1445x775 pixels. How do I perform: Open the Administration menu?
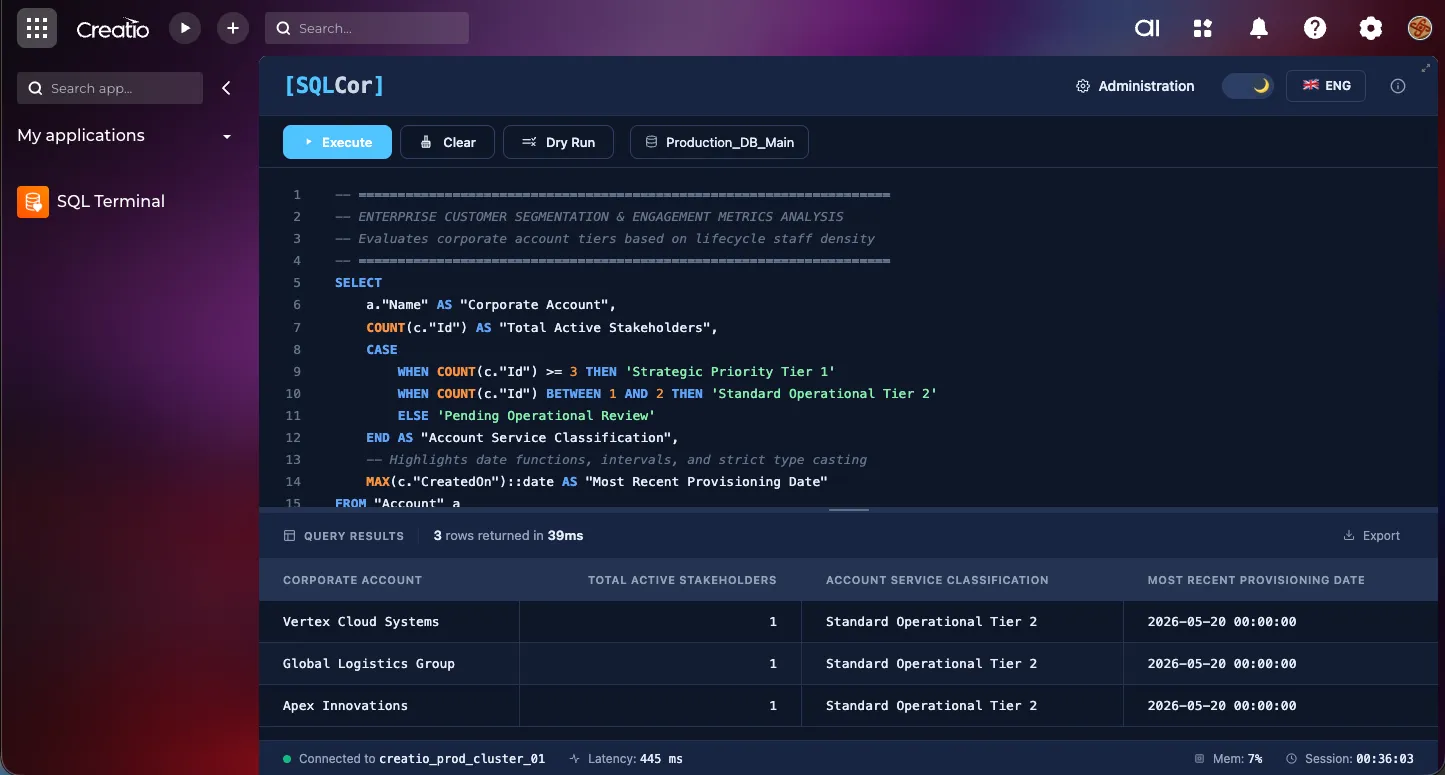(1135, 86)
